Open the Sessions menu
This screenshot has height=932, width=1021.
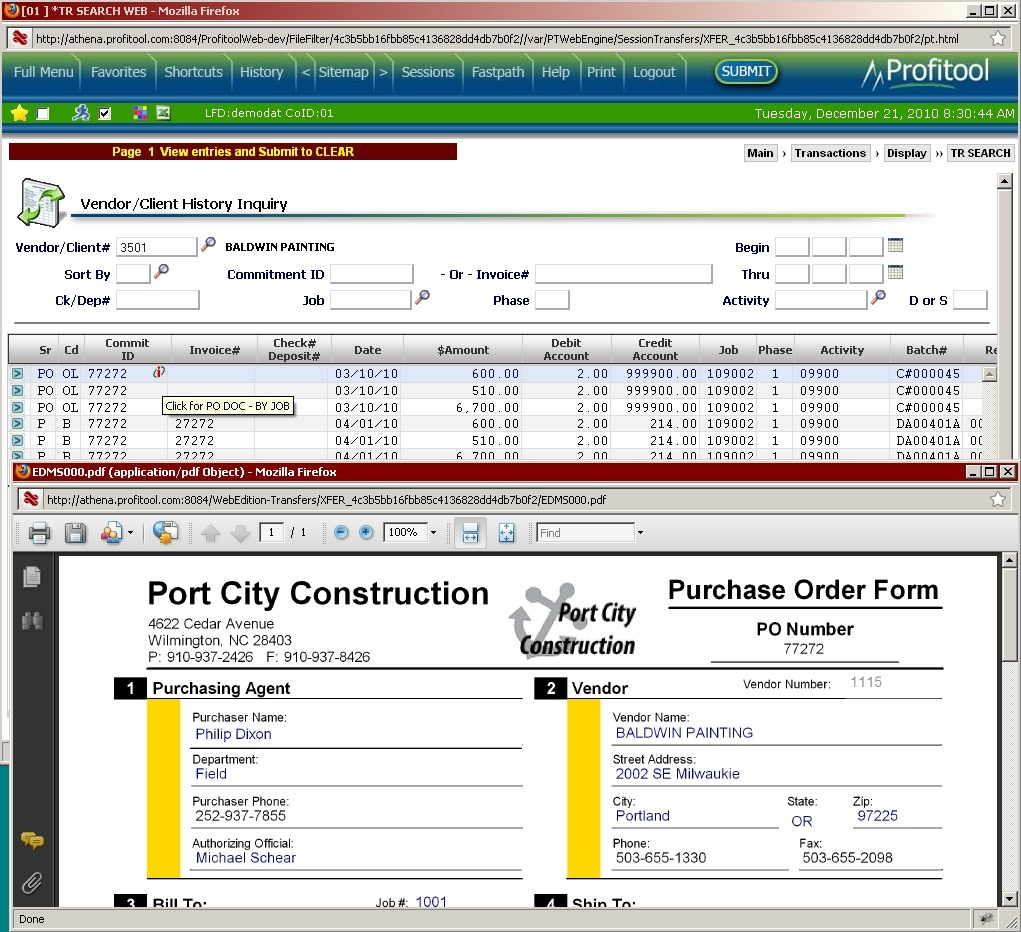tap(428, 72)
